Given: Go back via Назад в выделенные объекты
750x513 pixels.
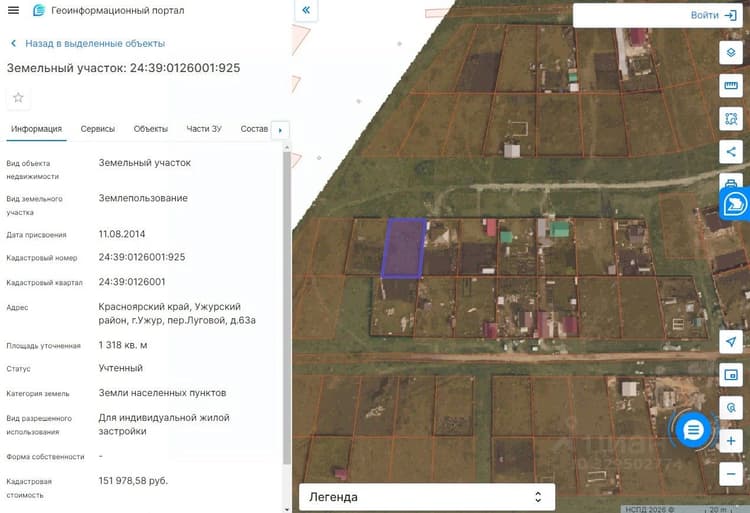Looking at the screenshot, I should point(88,44).
